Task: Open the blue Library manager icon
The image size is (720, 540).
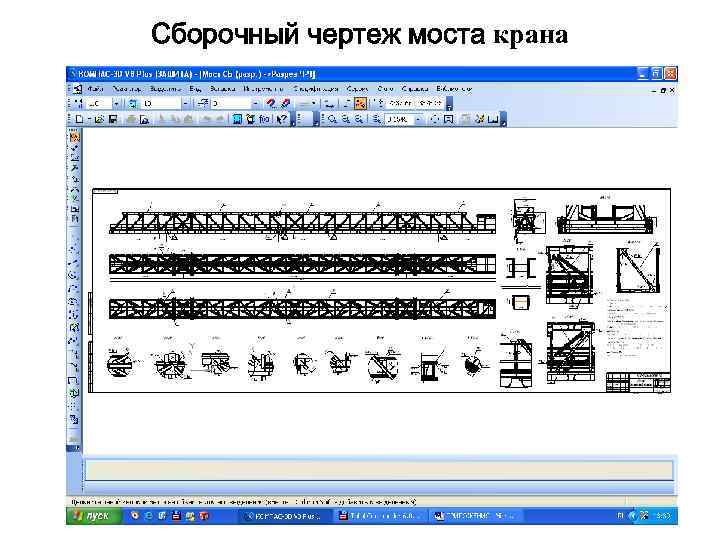Action: [237, 119]
